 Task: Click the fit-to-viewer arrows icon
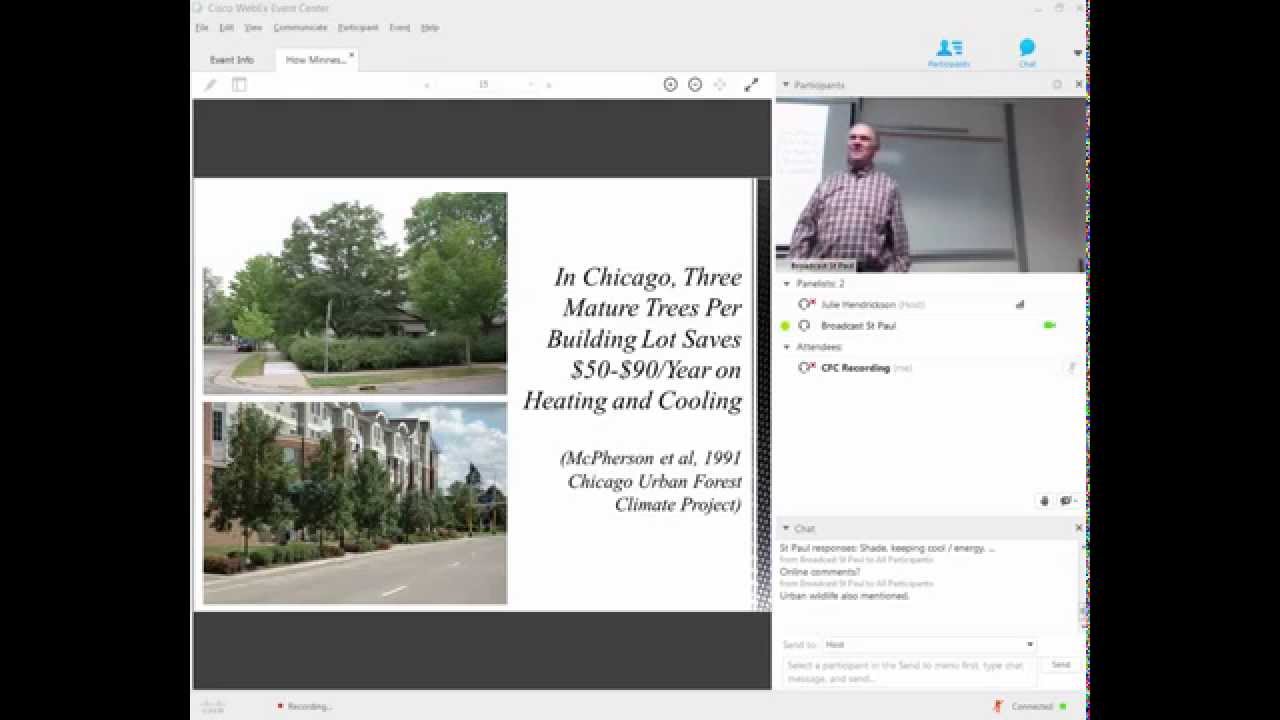(720, 85)
